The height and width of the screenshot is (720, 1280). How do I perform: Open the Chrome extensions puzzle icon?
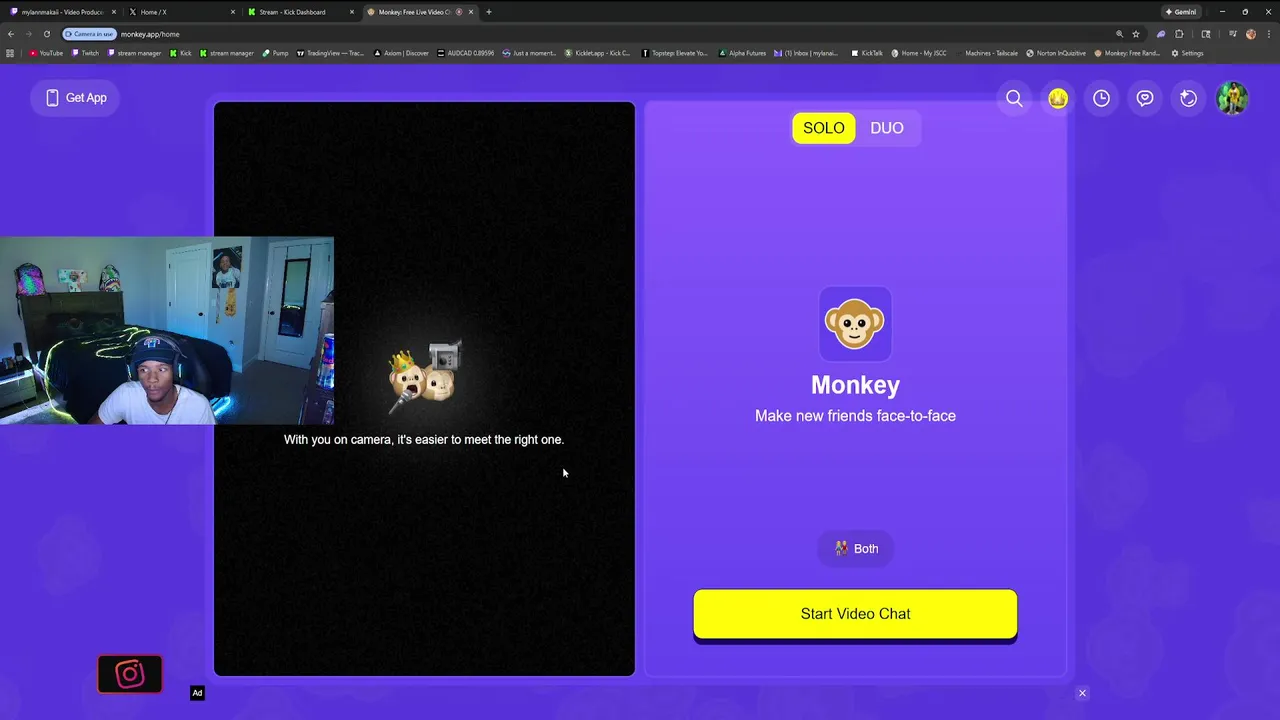1179,34
